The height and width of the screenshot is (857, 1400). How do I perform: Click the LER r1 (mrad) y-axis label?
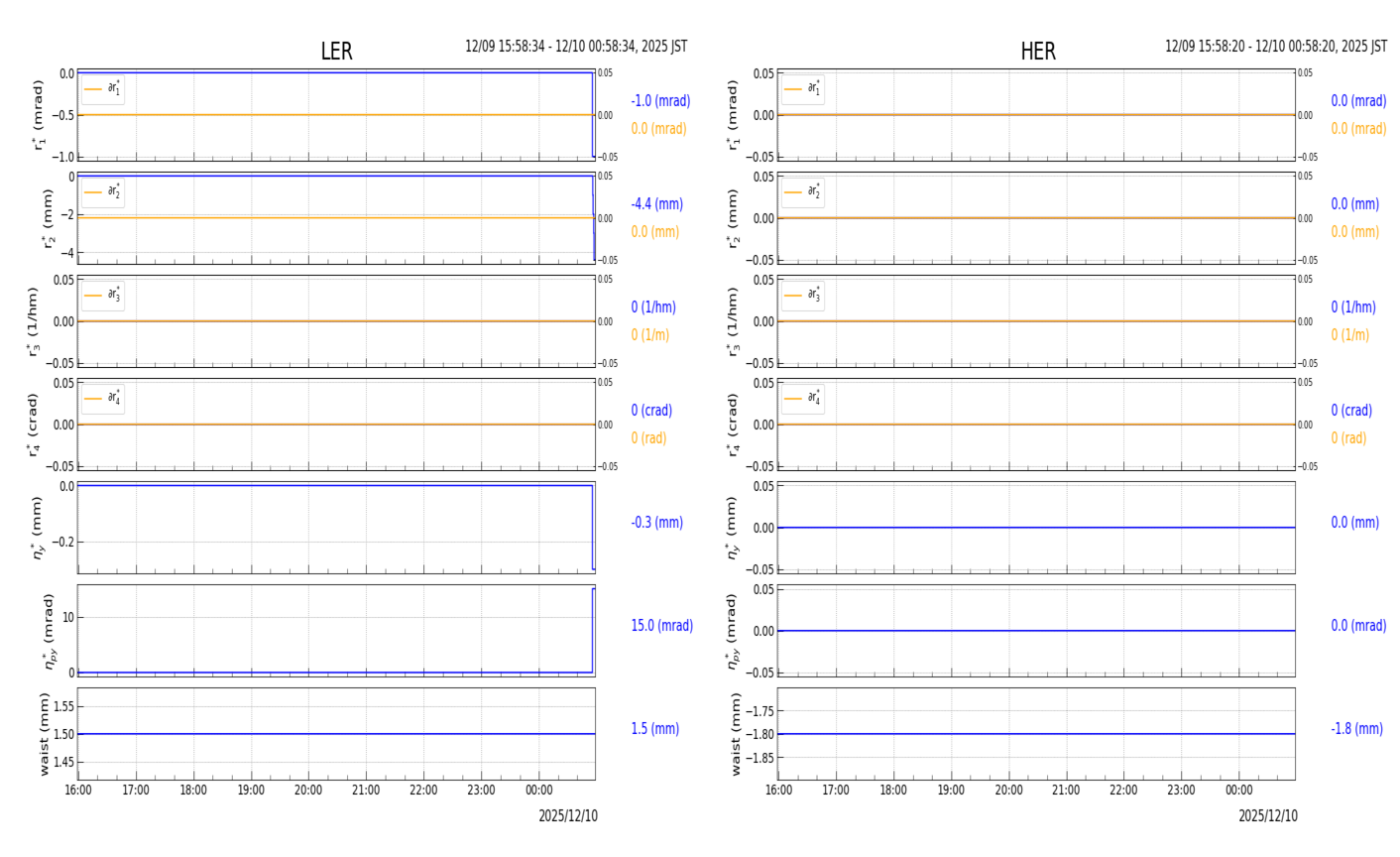click(x=38, y=115)
